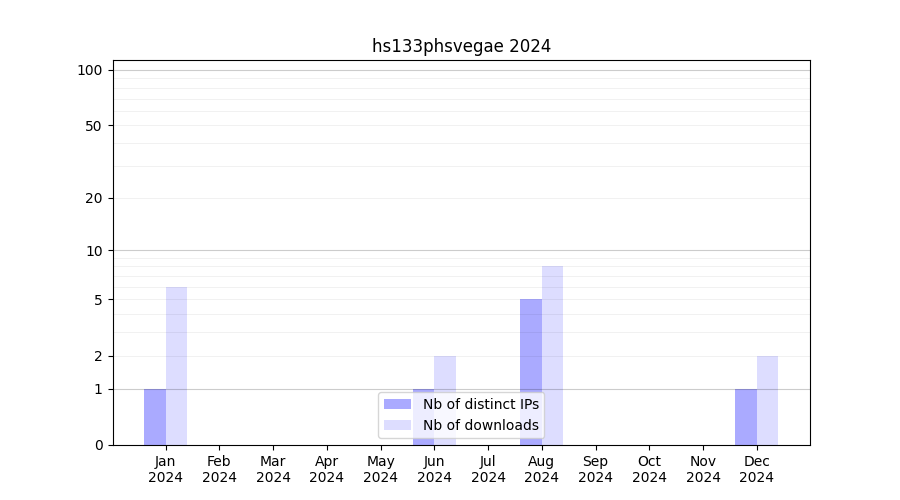Click the January distinct IPs bar
Viewport: 900px width, 500px height.
(x=155, y=417)
